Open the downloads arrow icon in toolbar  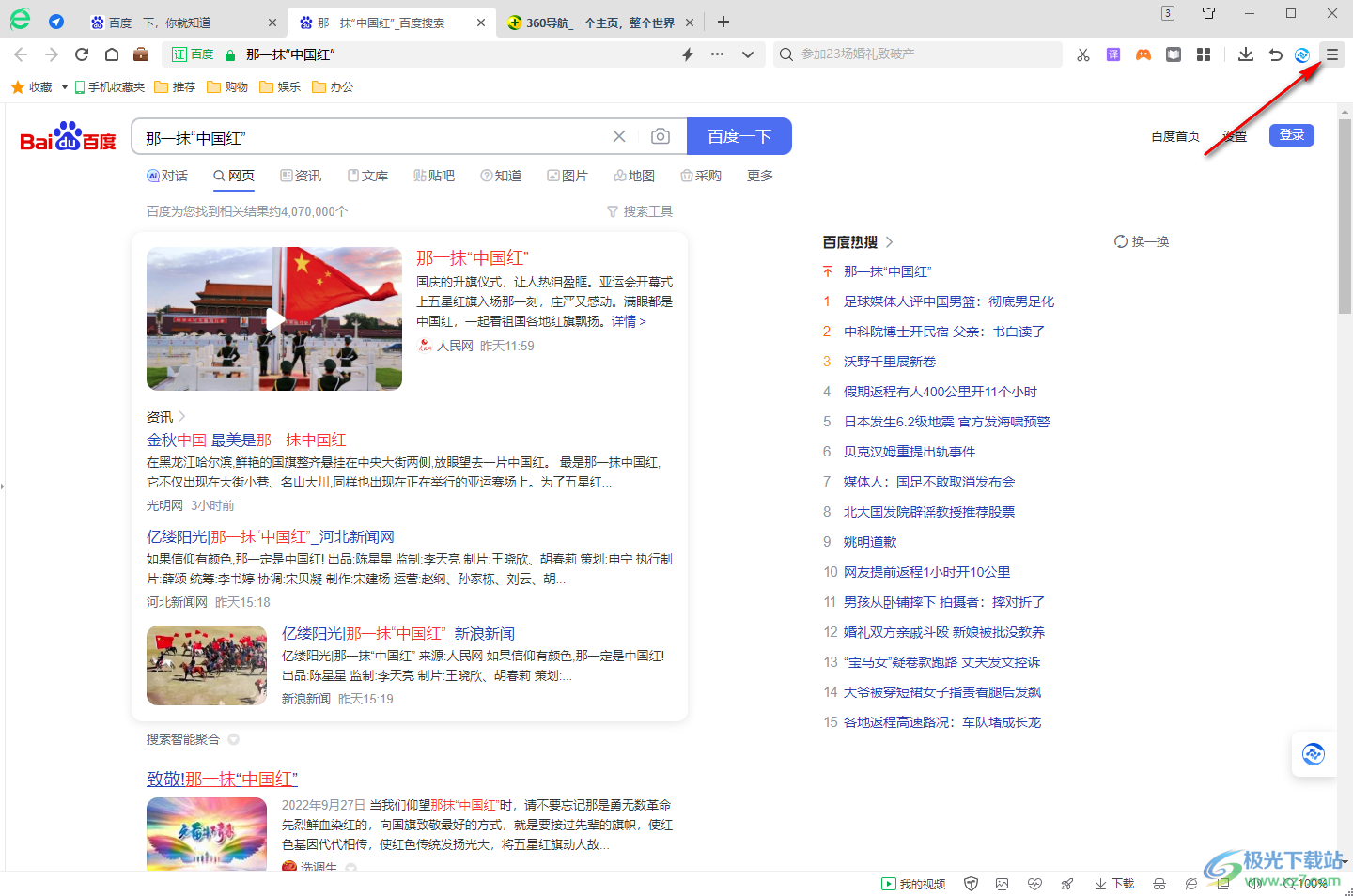click(1246, 54)
